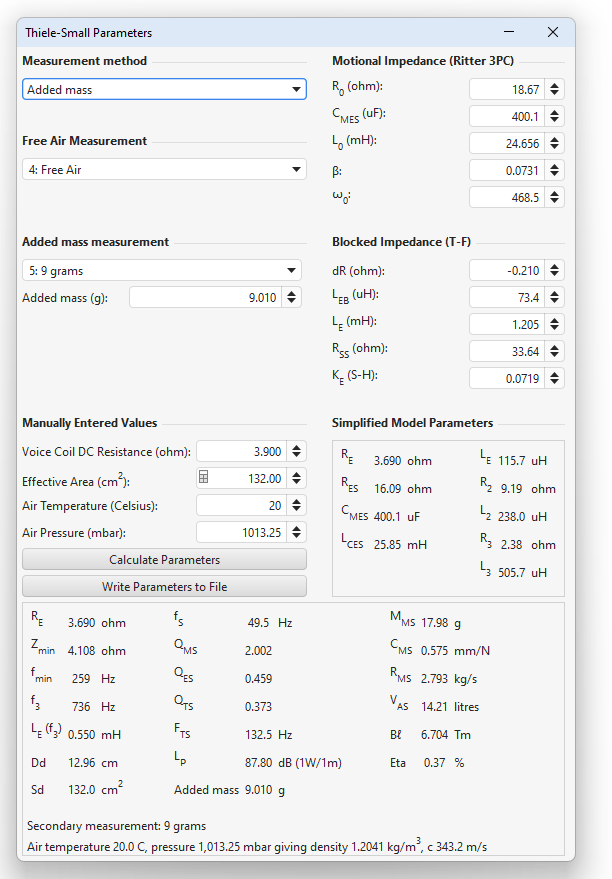Viewport: 612px width, 879px height.
Task: Click the RSS (ohm) spinner arrows
Action: (x=554, y=351)
